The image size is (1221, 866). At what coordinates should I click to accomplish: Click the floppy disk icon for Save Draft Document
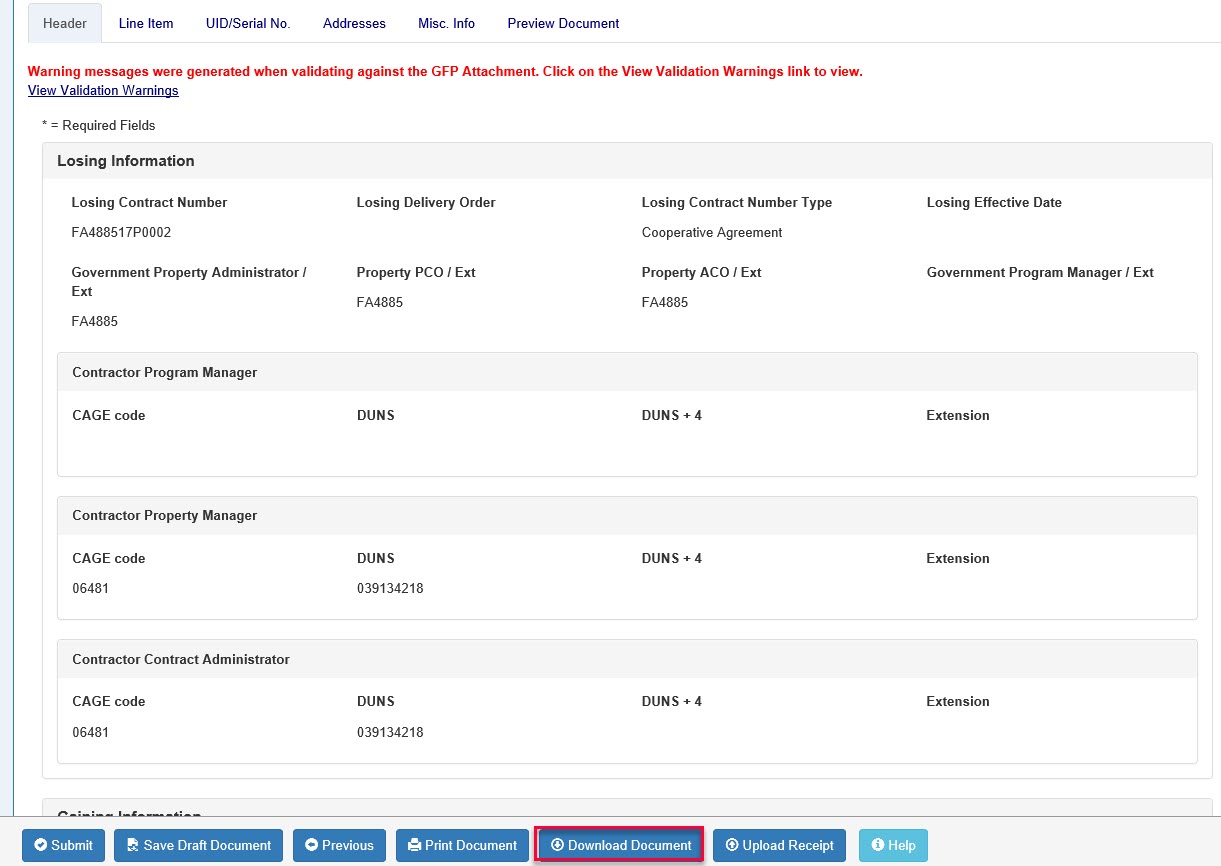133,846
